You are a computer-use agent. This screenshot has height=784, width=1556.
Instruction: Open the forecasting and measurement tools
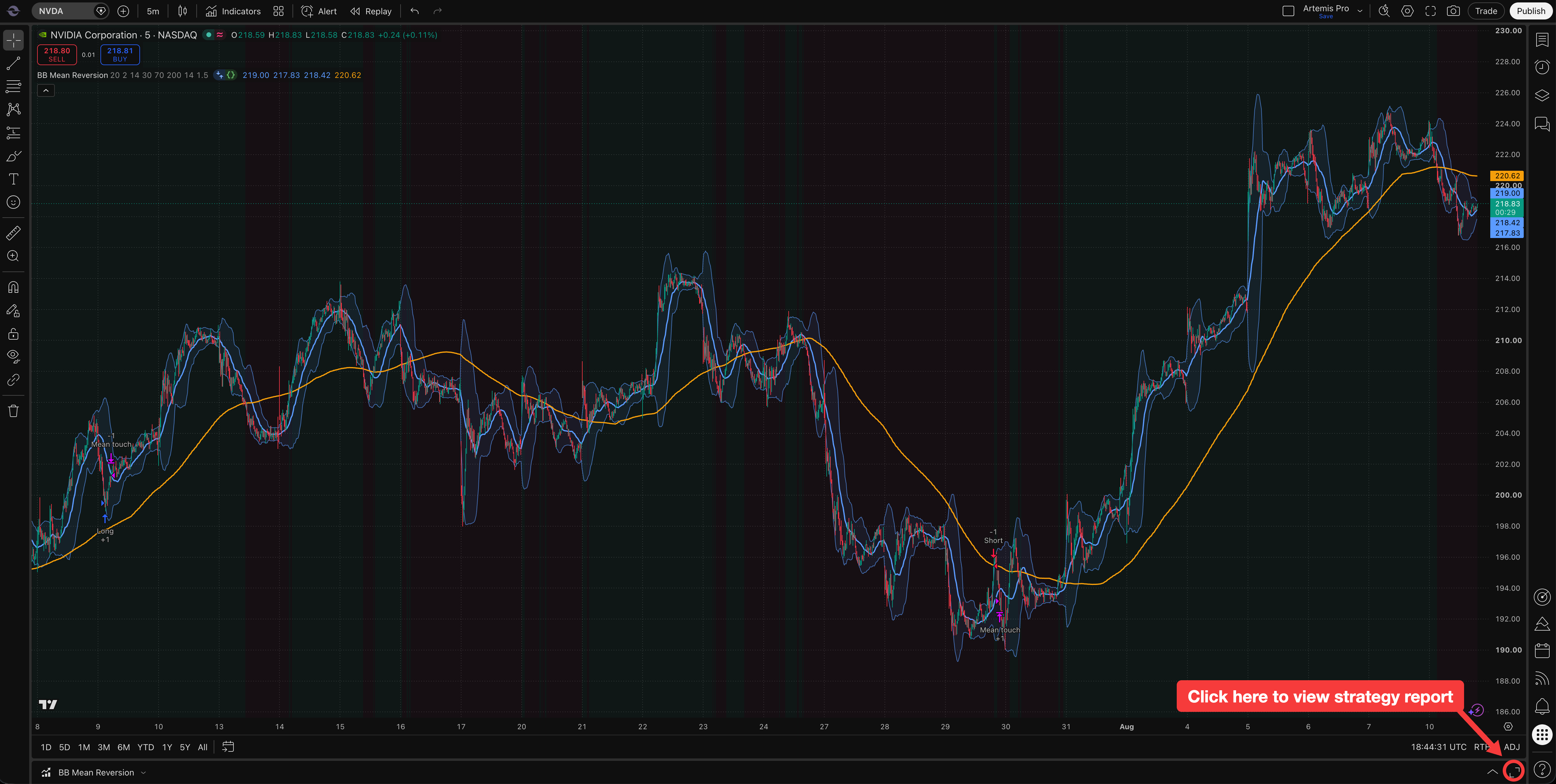[13, 133]
